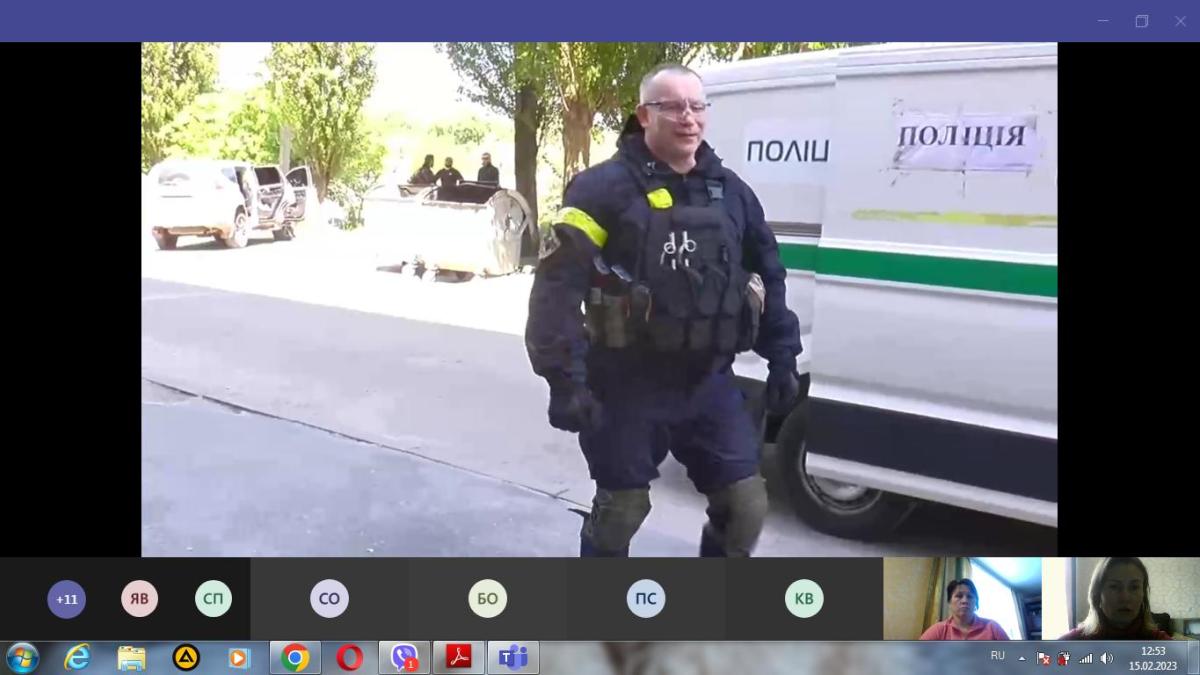The width and height of the screenshot is (1200, 675).
Task: Open Windows Explorer folder icon
Action: (x=131, y=657)
